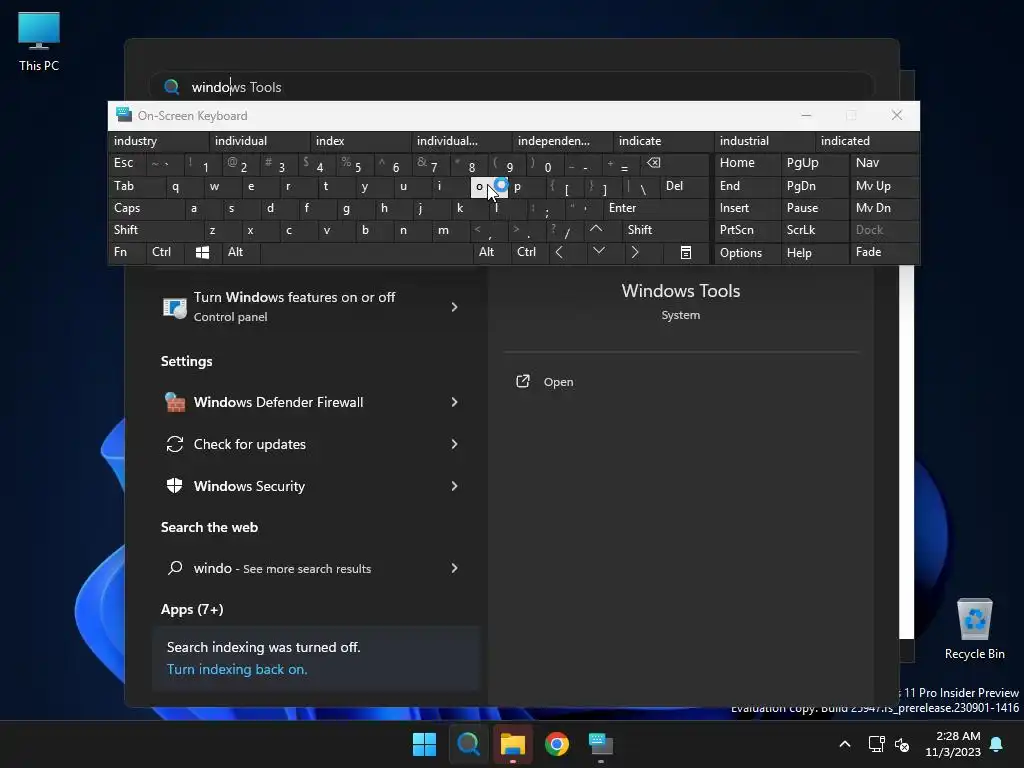Expand Windows Security result arrow
The width and height of the screenshot is (1024, 768).
coord(454,486)
